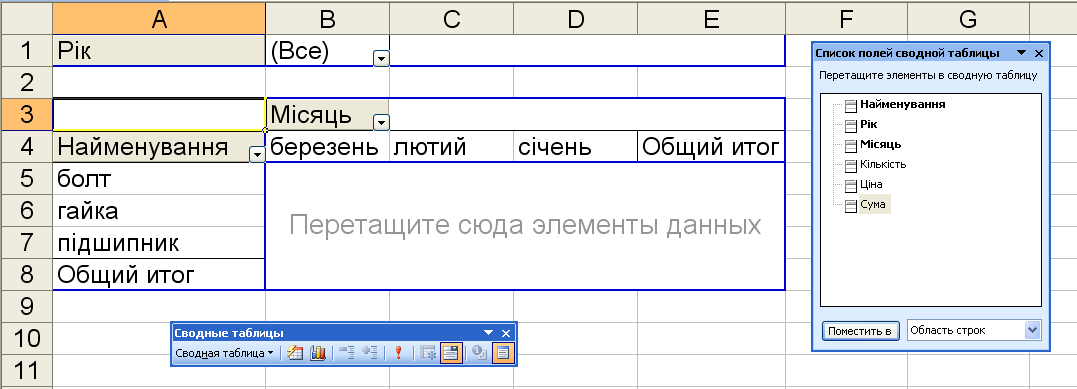Toggle the Always Display Items icon
The height and width of the screenshot is (389, 1077).
pos(451,353)
